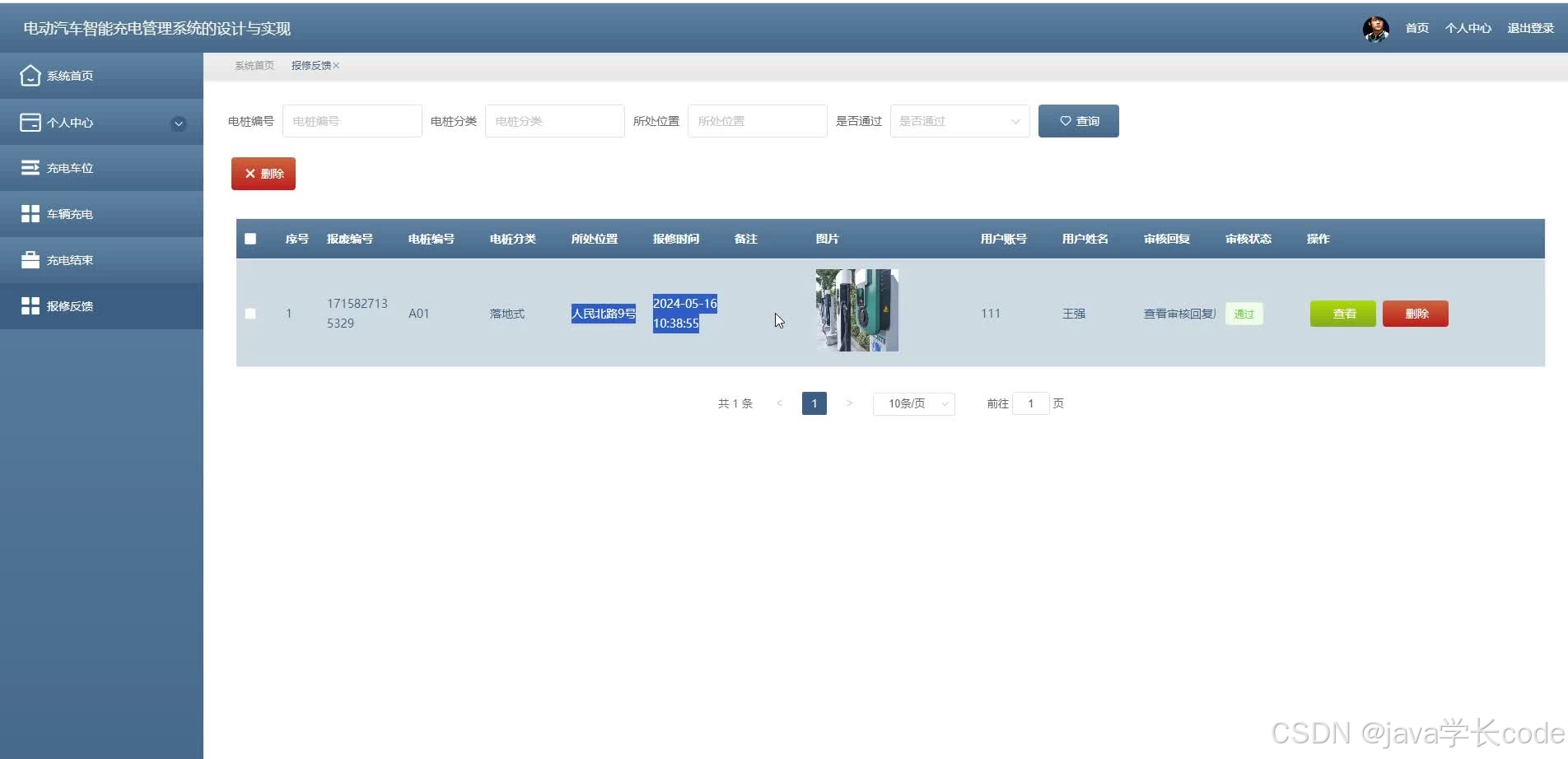1568x759 pixels.
Task: Click the grid icon beside 车辆充电
Action: pyautogui.click(x=30, y=214)
